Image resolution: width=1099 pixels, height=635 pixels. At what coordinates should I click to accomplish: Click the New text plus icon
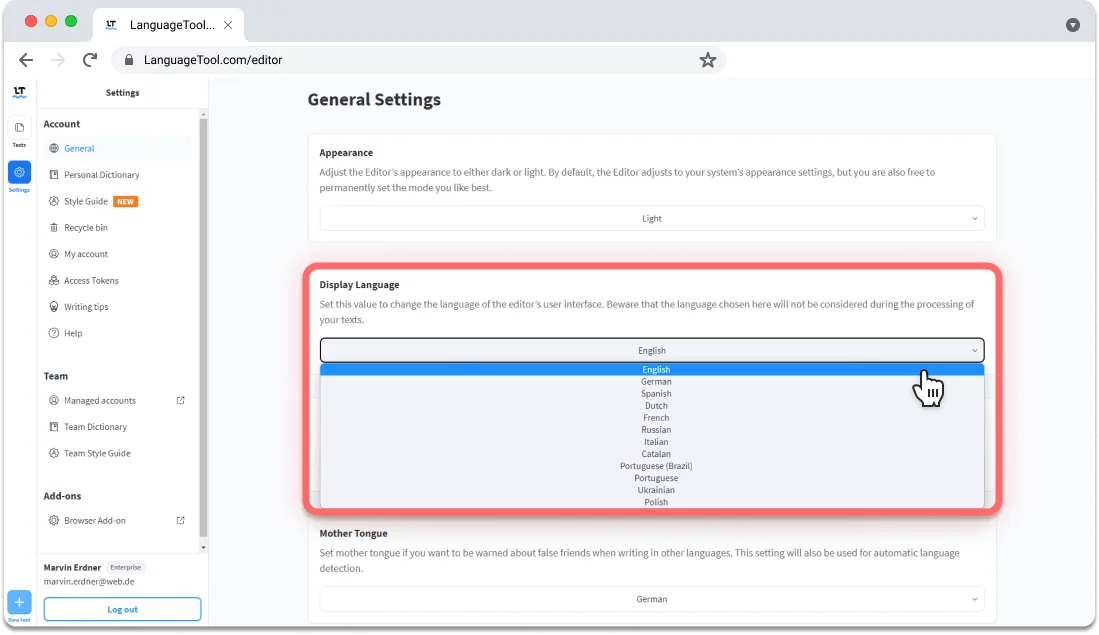pyautogui.click(x=19, y=601)
